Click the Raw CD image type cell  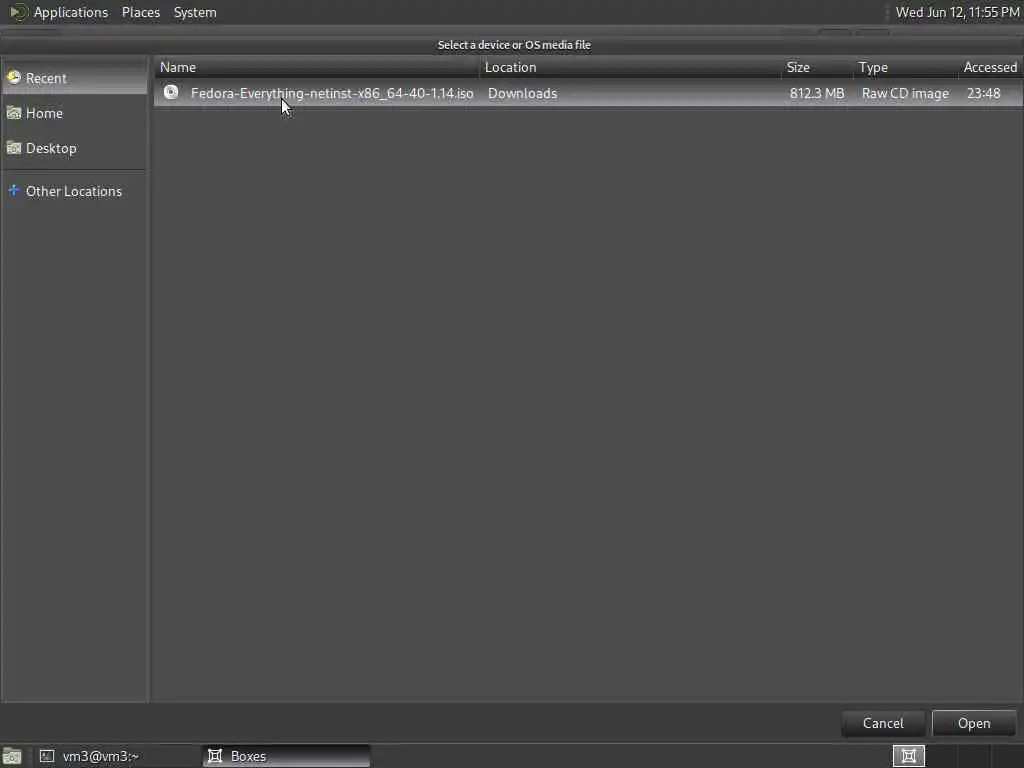click(905, 93)
